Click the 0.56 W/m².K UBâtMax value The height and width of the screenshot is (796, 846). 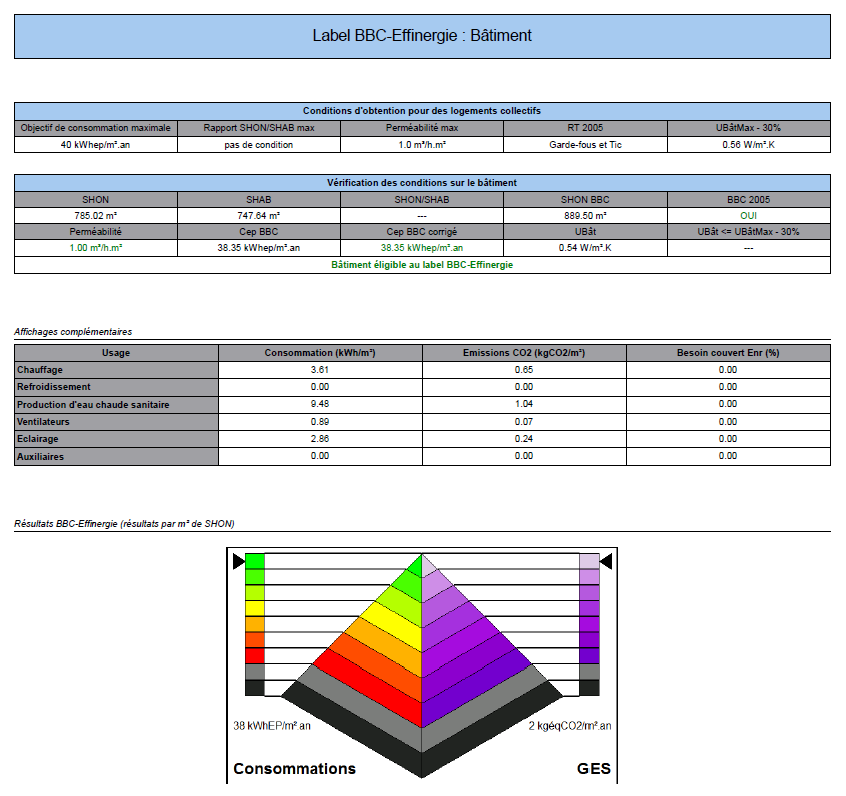(749, 145)
